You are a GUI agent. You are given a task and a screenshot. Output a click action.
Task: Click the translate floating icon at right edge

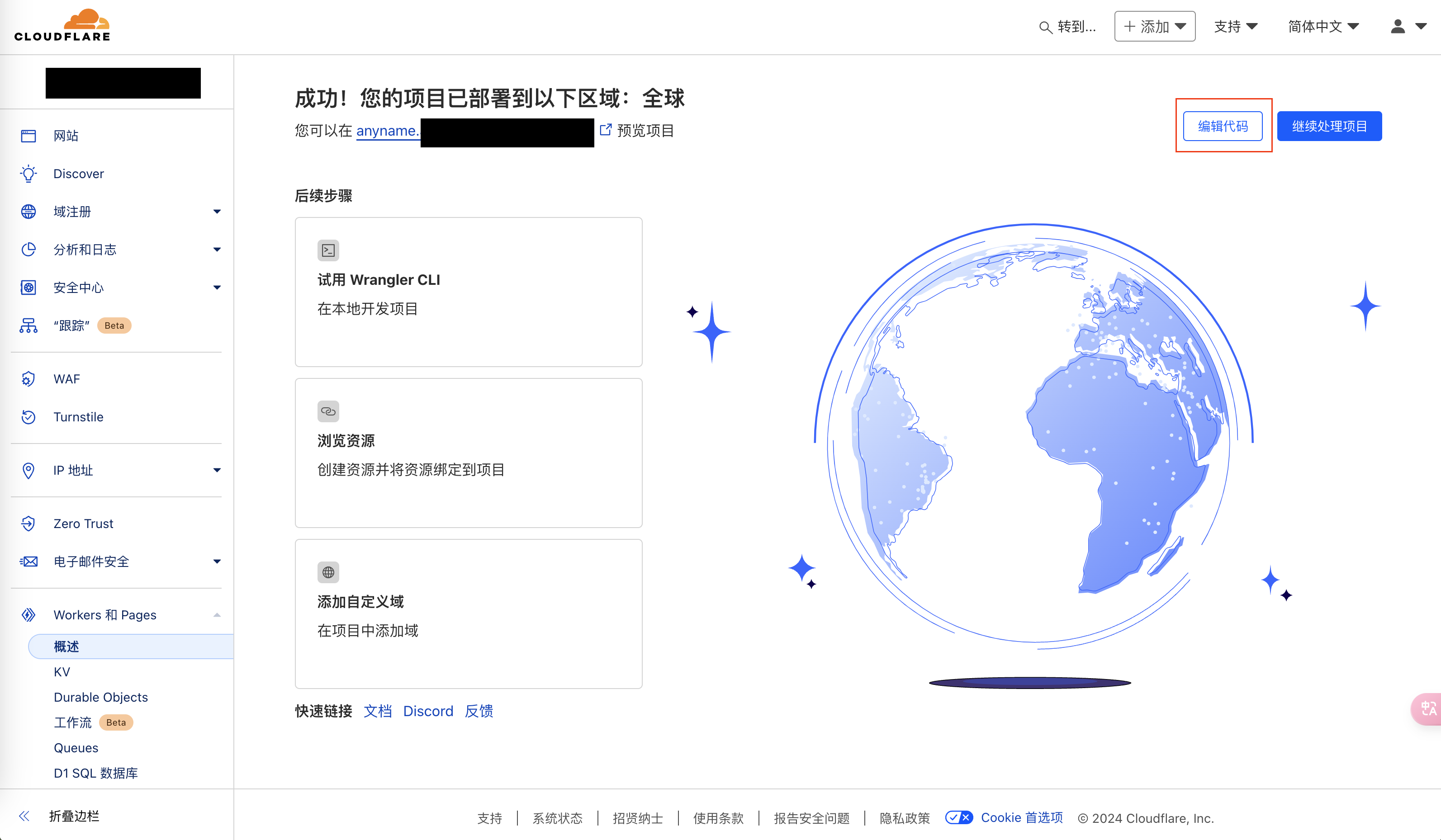click(x=1428, y=709)
